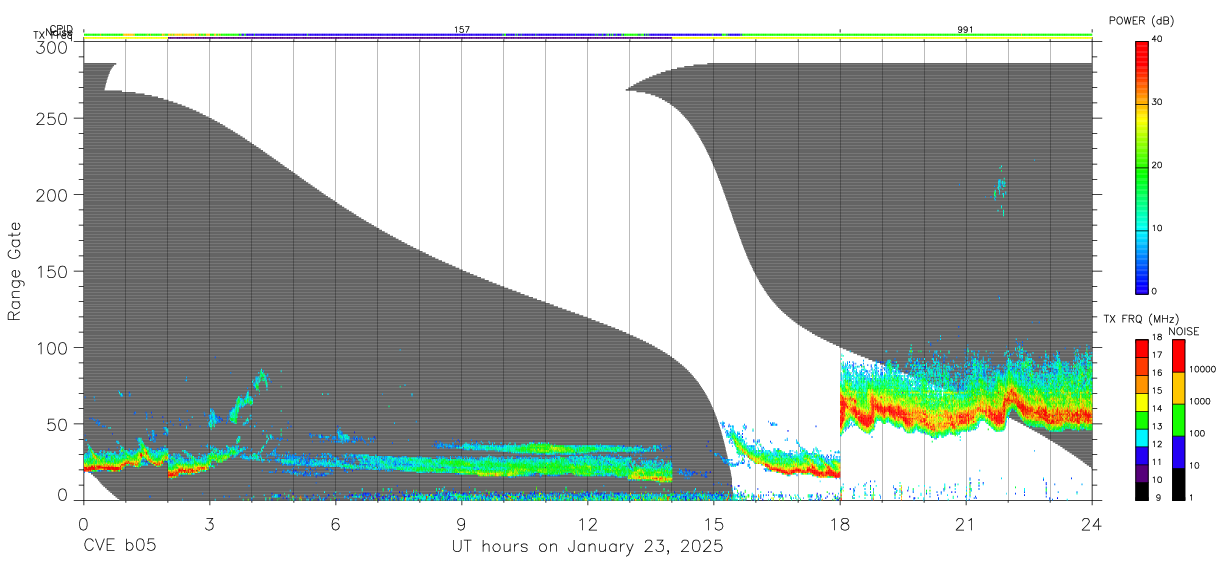Viewport: 1228px width, 567px height.
Task: Click the '10000' label on NOISE scale
Action: tap(1203, 369)
